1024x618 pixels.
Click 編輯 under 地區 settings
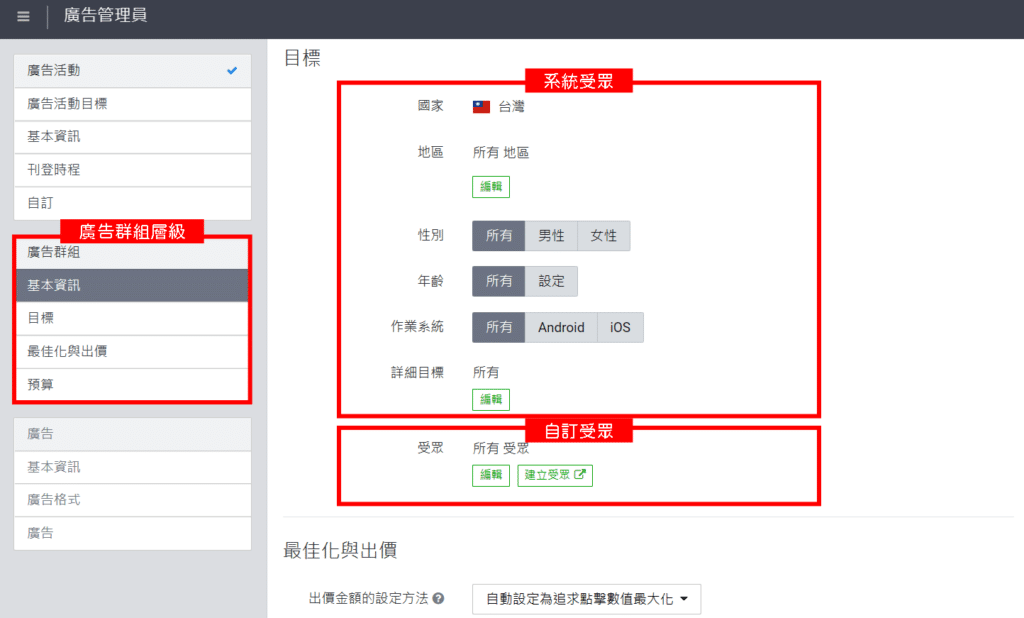coord(490,186)
